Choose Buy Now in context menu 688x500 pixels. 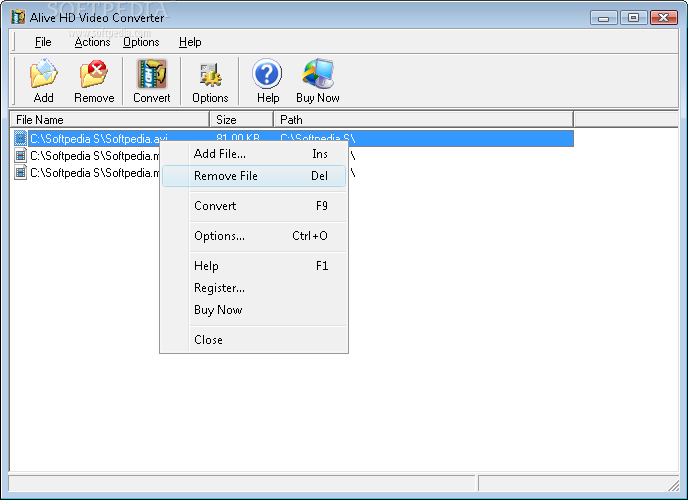tap(254, 310)
